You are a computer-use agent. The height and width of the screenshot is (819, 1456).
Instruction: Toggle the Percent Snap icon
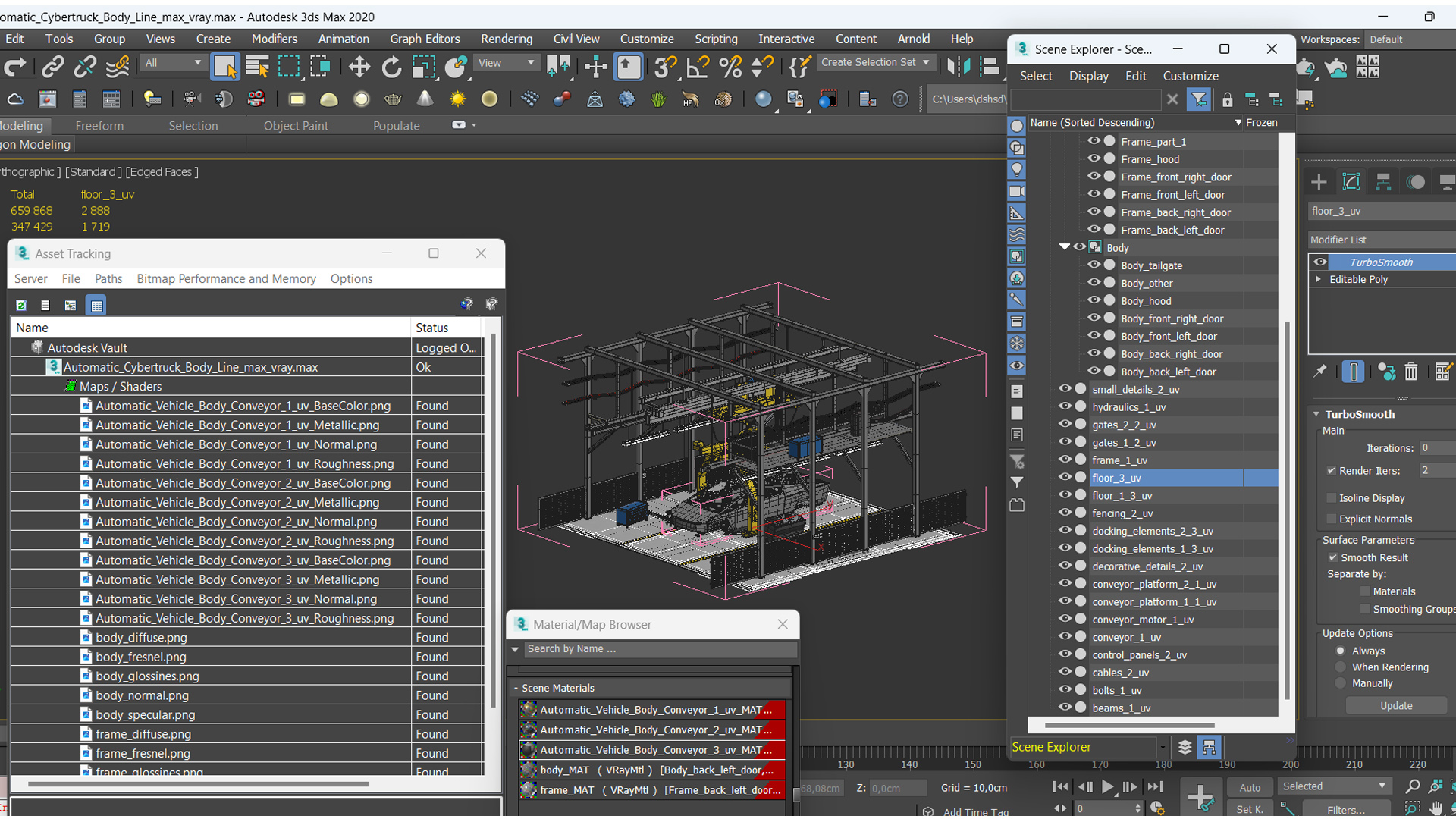[730, 67]
